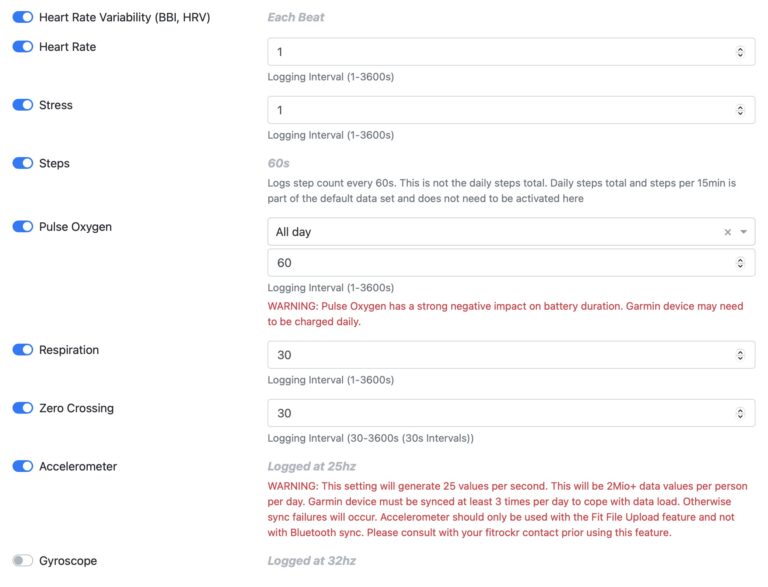Select the 'All day' Pulse Oxygen combo box
768x587 pixels.
coord(511,232)
